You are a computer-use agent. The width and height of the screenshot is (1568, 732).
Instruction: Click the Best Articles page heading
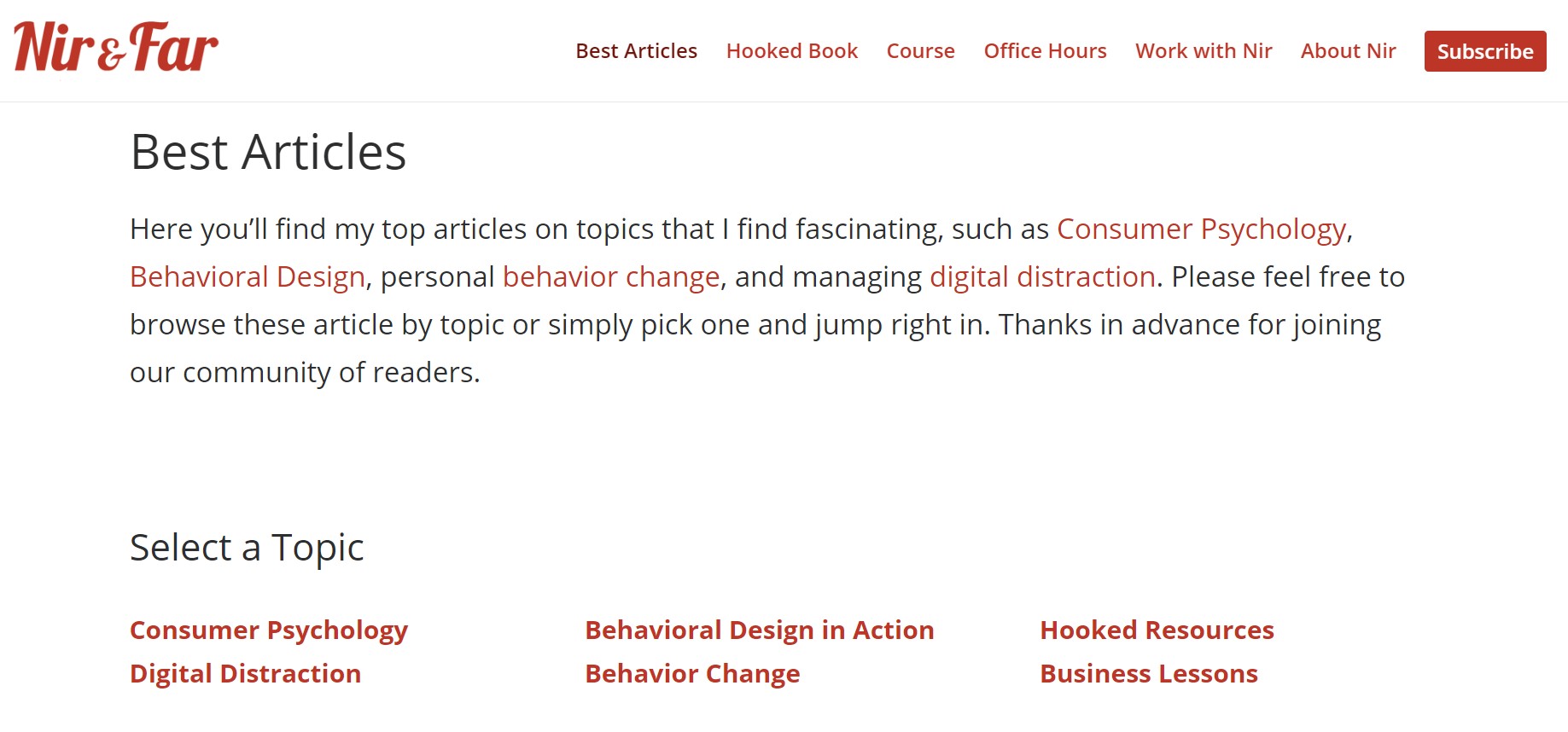coord(268,153)
